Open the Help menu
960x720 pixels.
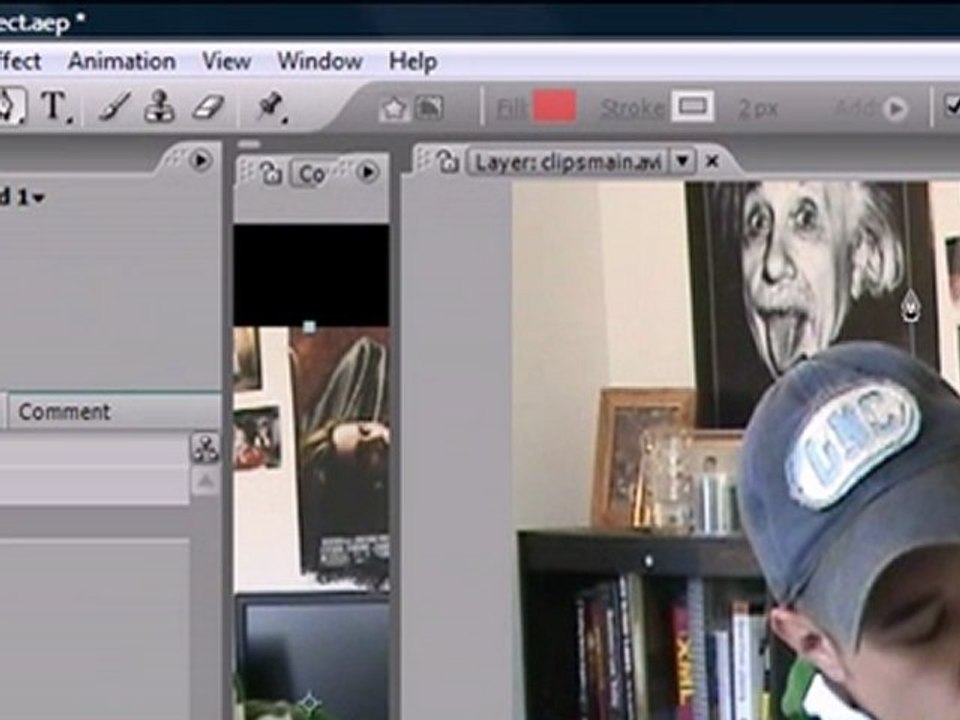413,61
